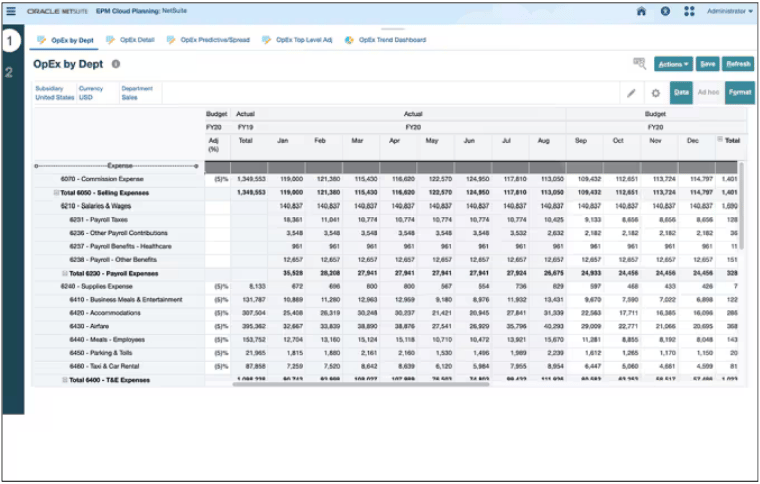Open the OpEx Predictive/Spread tab

(x=208, y=40)
